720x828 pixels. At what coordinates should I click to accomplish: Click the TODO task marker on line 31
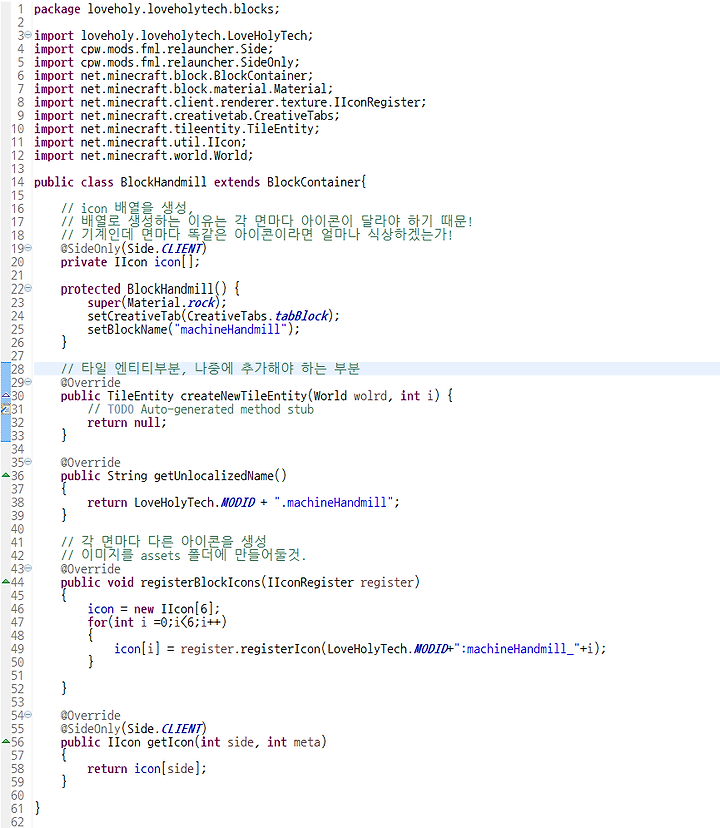tap(5, 409)
